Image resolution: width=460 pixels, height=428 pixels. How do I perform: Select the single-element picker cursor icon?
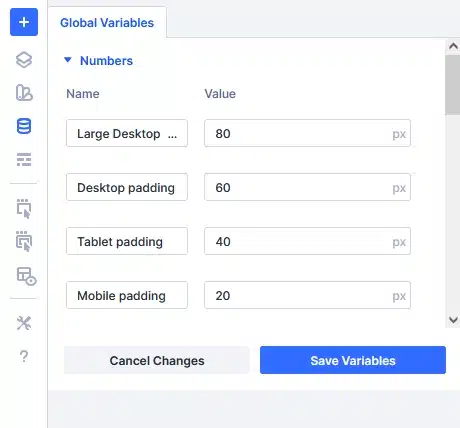pos(24,209)
